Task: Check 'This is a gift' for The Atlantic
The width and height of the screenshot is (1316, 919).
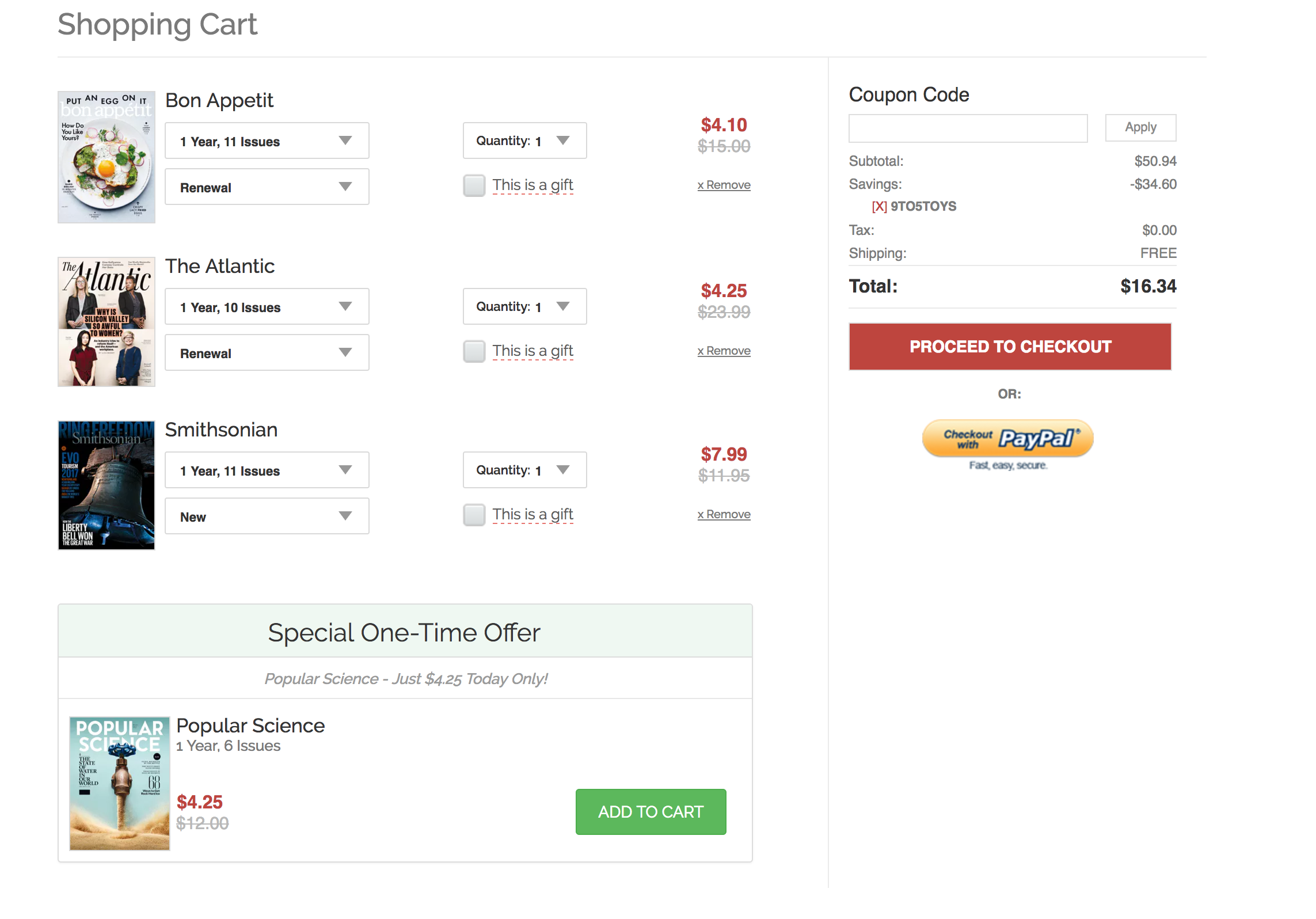Action: click(x=474, y=351)
